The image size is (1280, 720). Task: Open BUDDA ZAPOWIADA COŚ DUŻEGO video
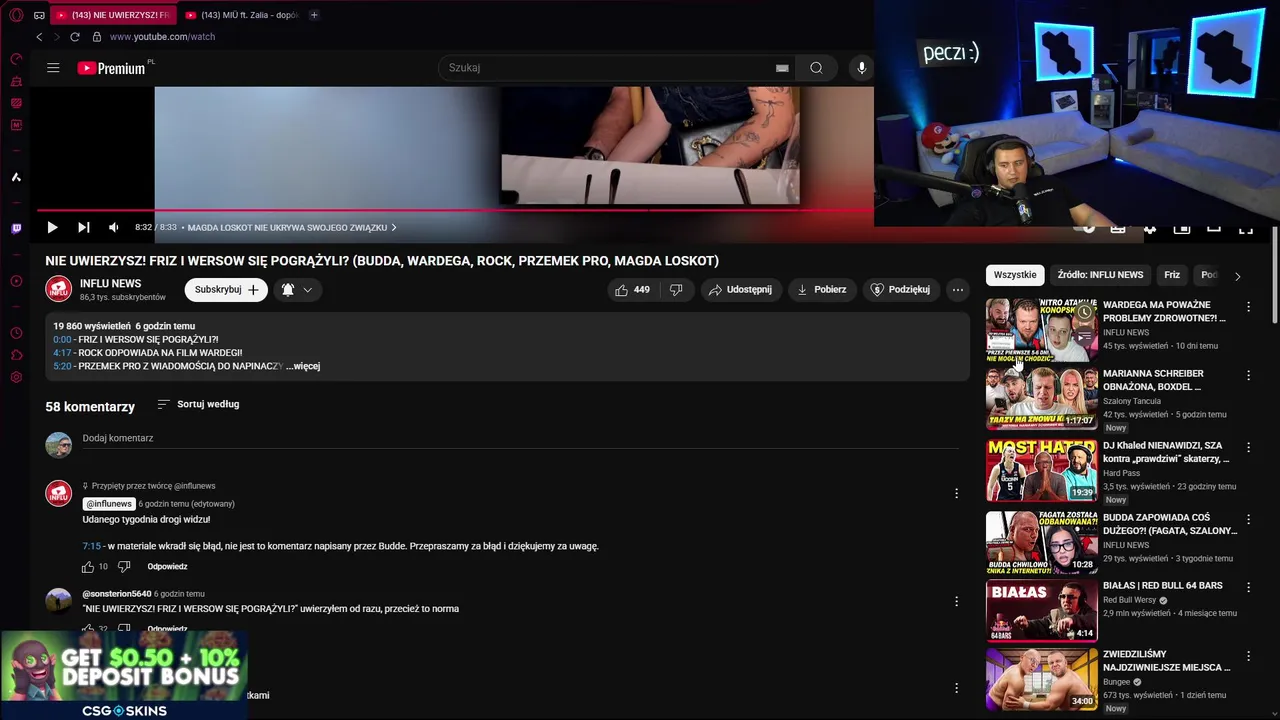[x=1041, y=543]
